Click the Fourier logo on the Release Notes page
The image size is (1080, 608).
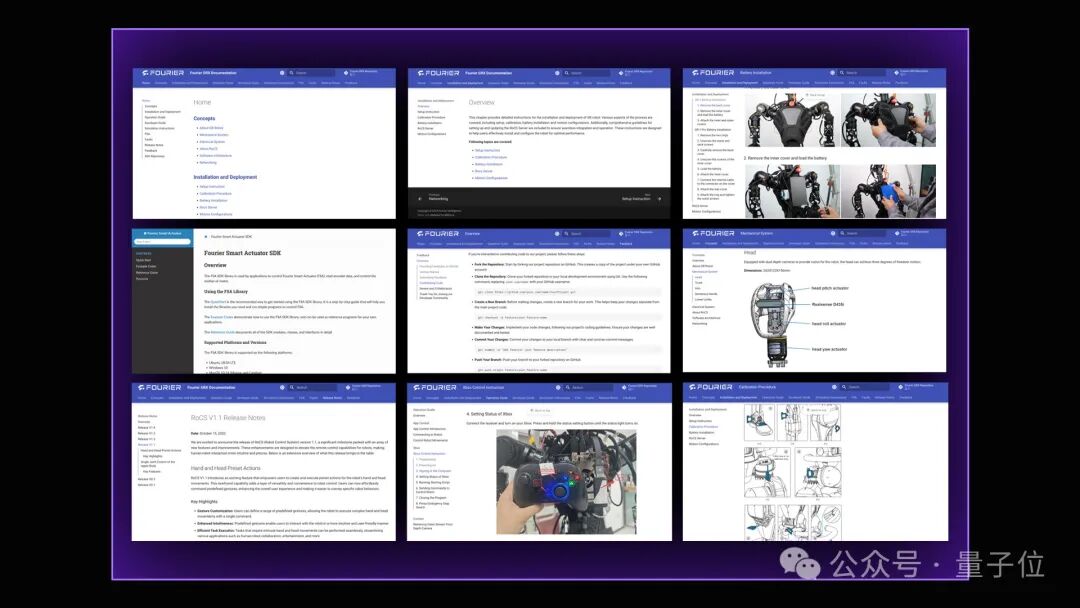click(159, 388)
